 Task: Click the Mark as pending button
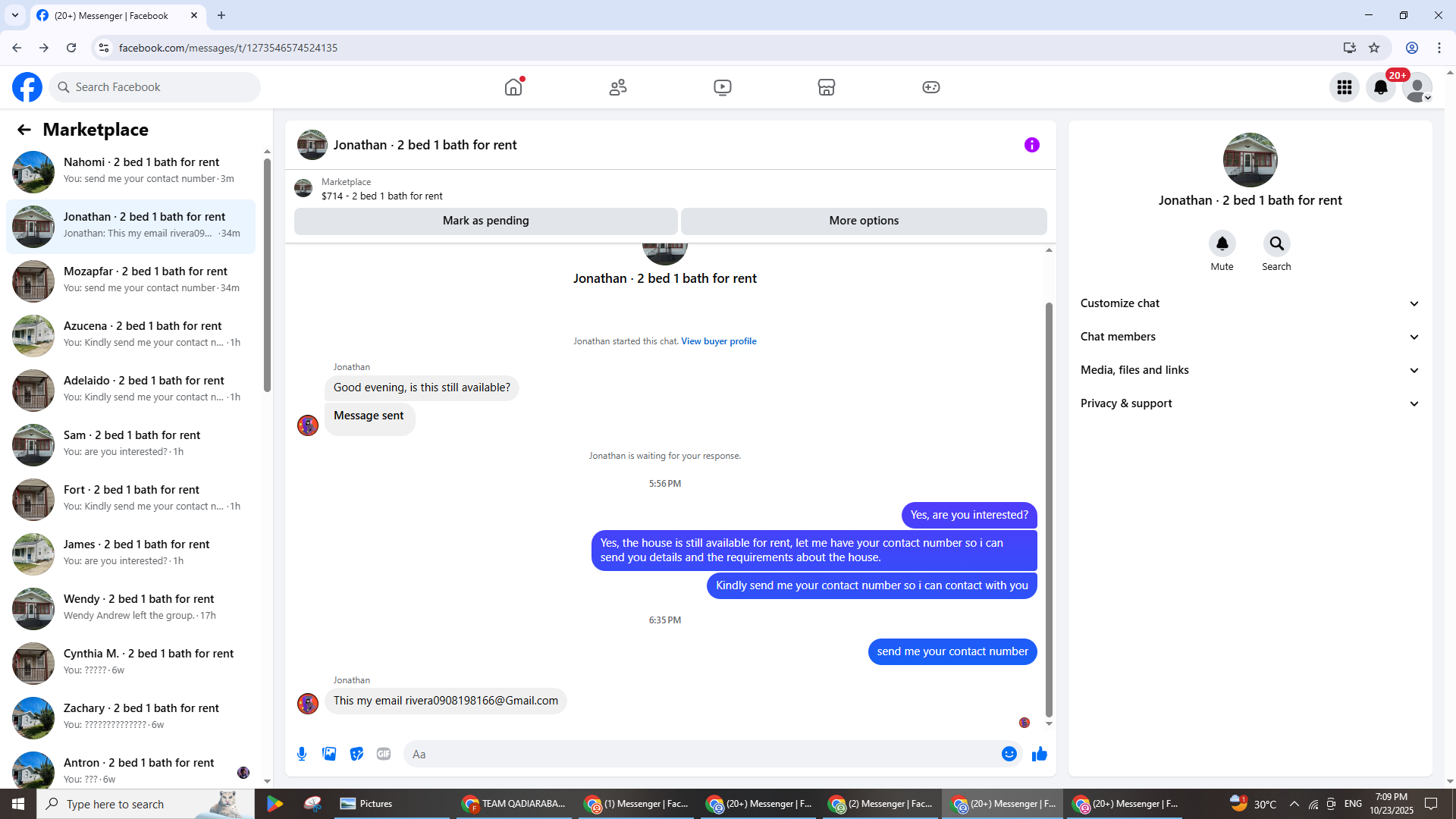pos(485,221)
